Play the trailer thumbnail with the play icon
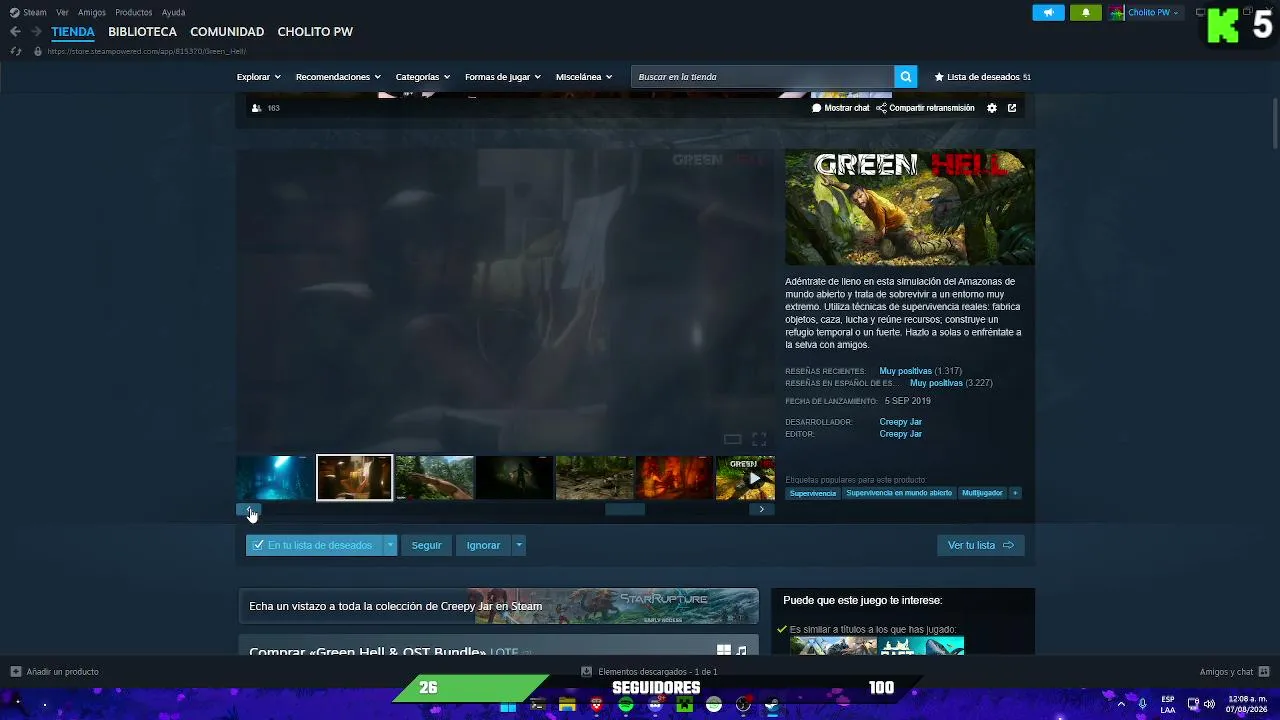 (745, 478)
